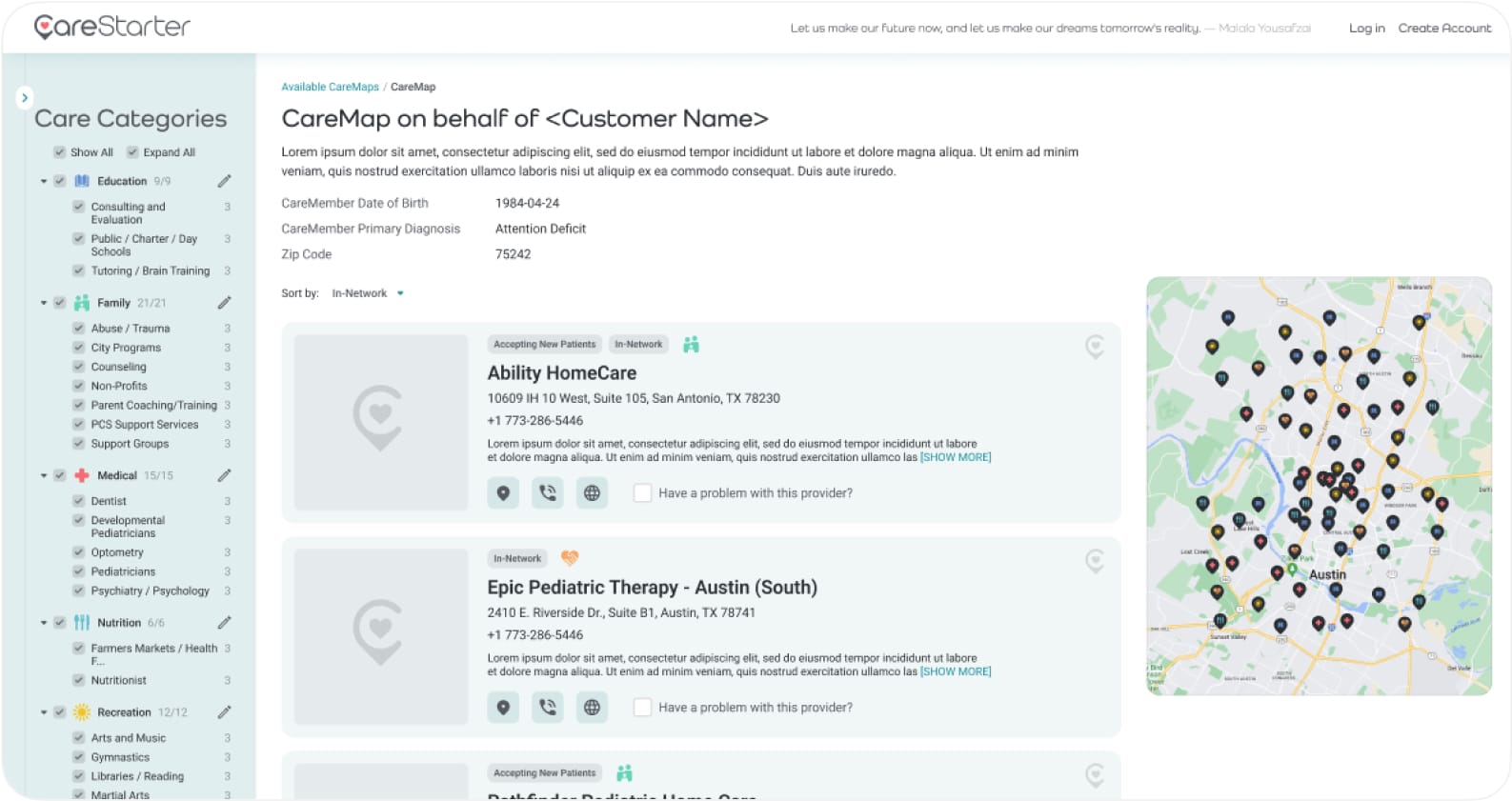Open Ability HomeCare website globe icon

coord(592,493)
